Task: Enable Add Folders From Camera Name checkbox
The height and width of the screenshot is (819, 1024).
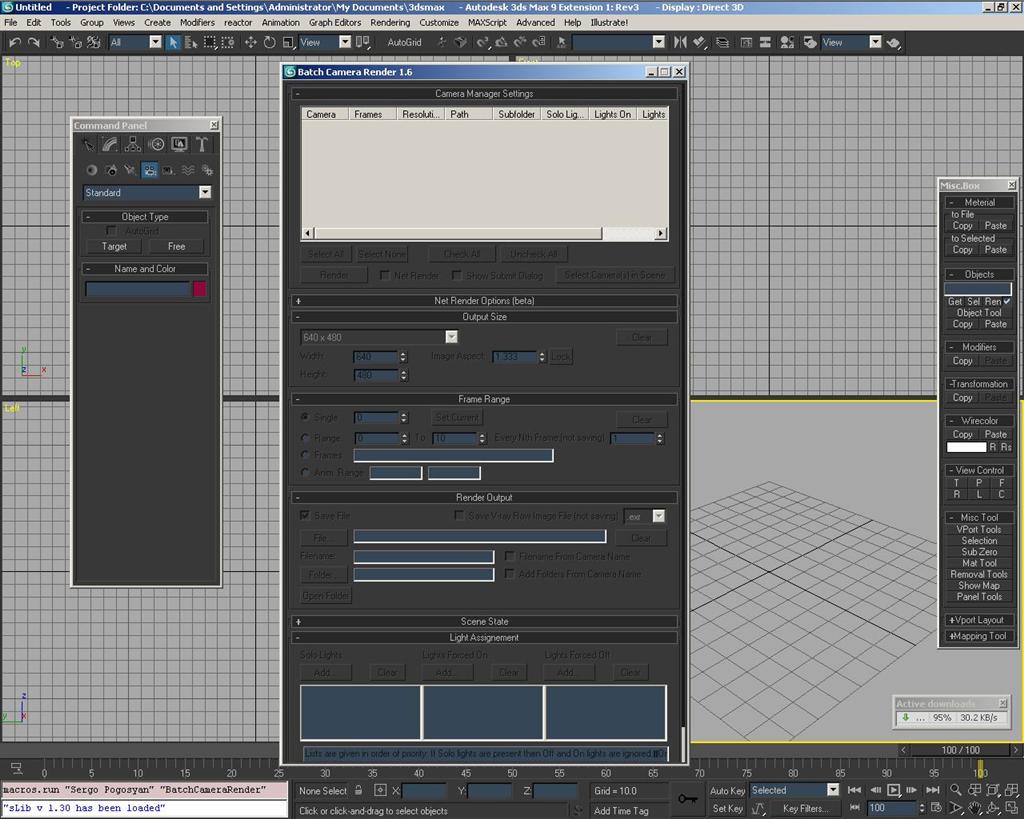Action: [x=509, y=573]
